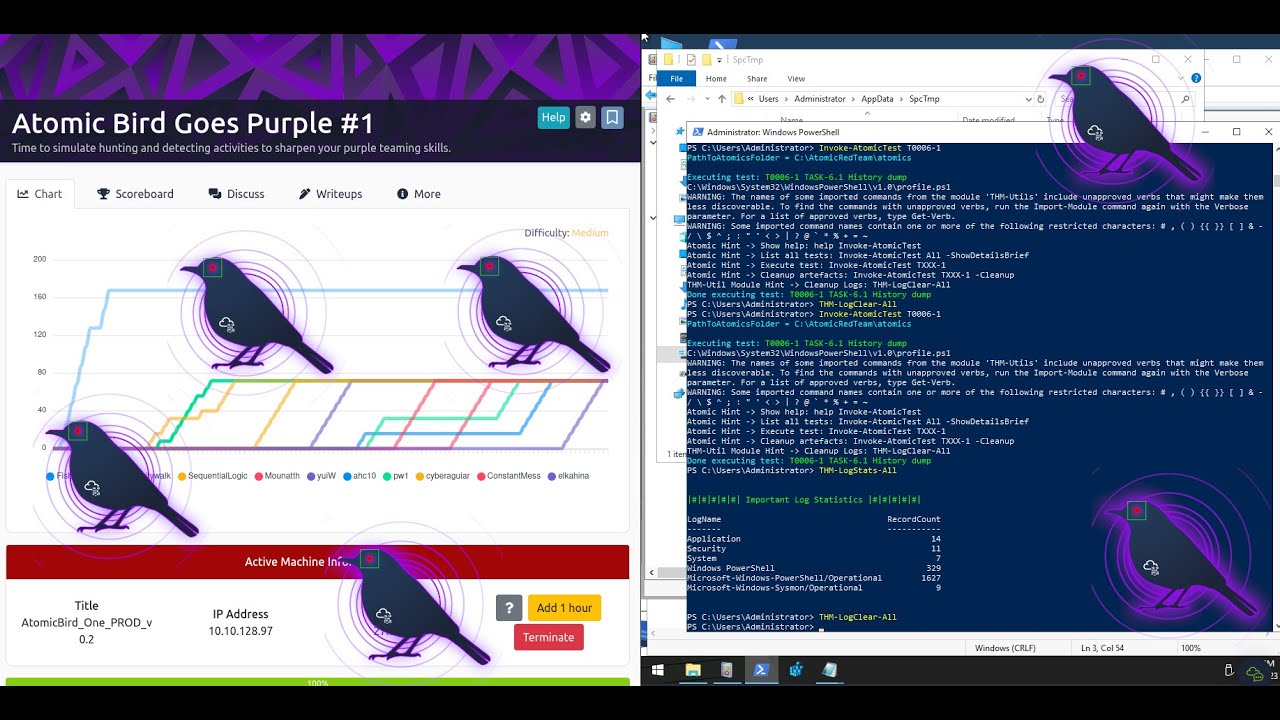Click the blue cubes app taskbar icon
Image resolution: width=1280 pixels, height=720 pixels.
796,670
